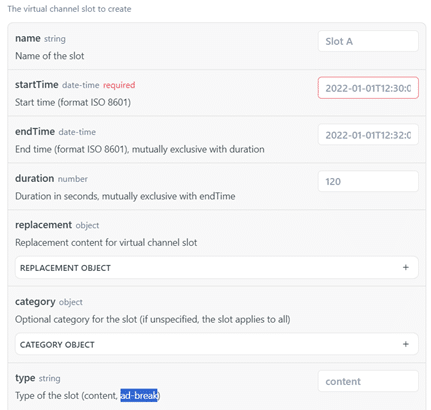Click the startTime date-time input field
Image resolution: width=431 pixels, height=410 pixels.
coord(368,88)
